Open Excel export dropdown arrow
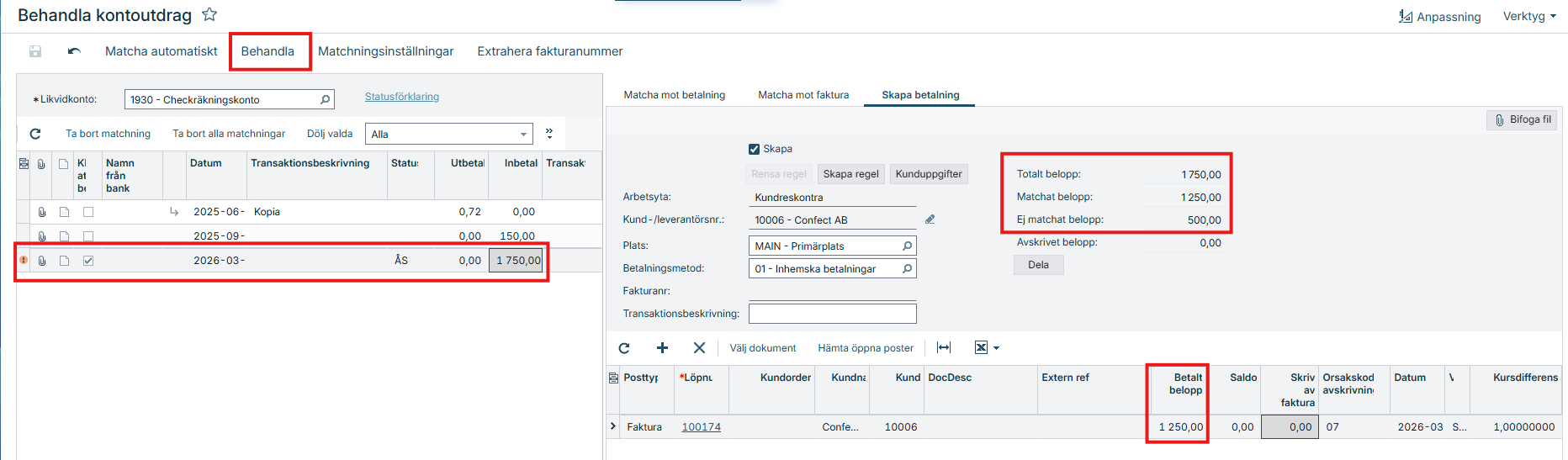 tap(997, 348)
